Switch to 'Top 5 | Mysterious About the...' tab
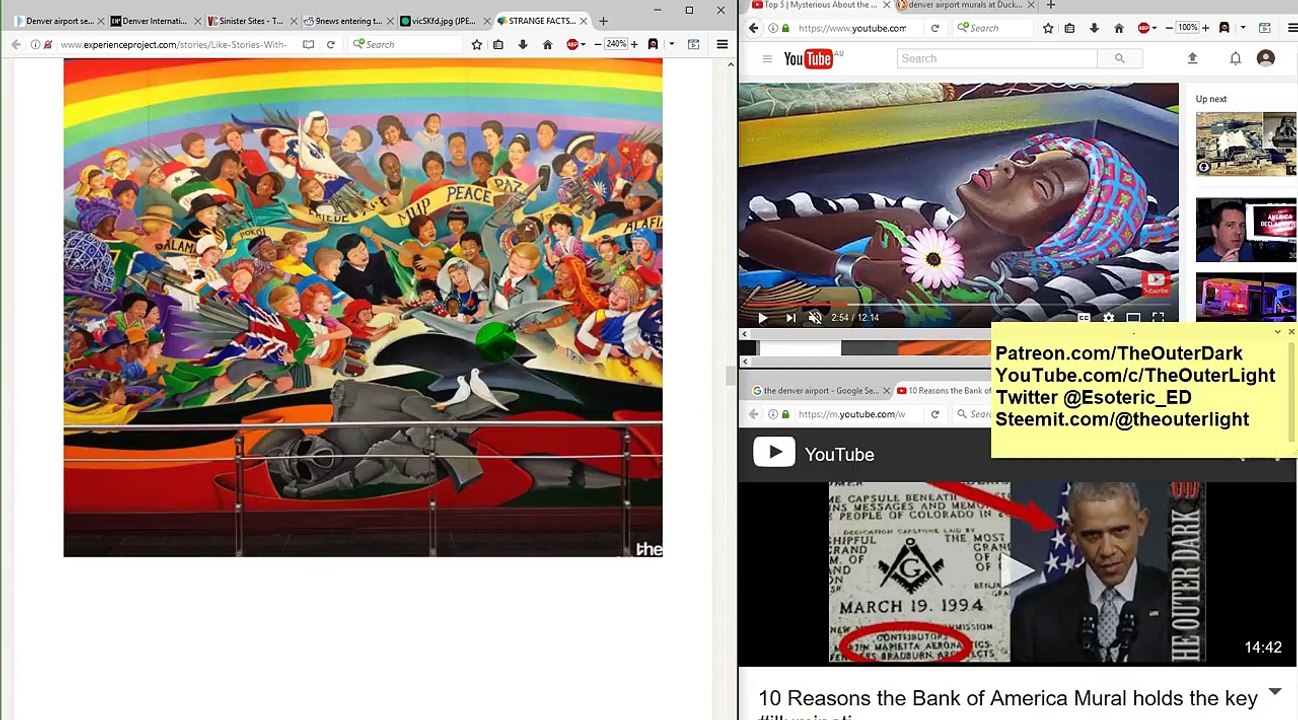The width and height of the screenshot is (1298, 720). [816, 5]
